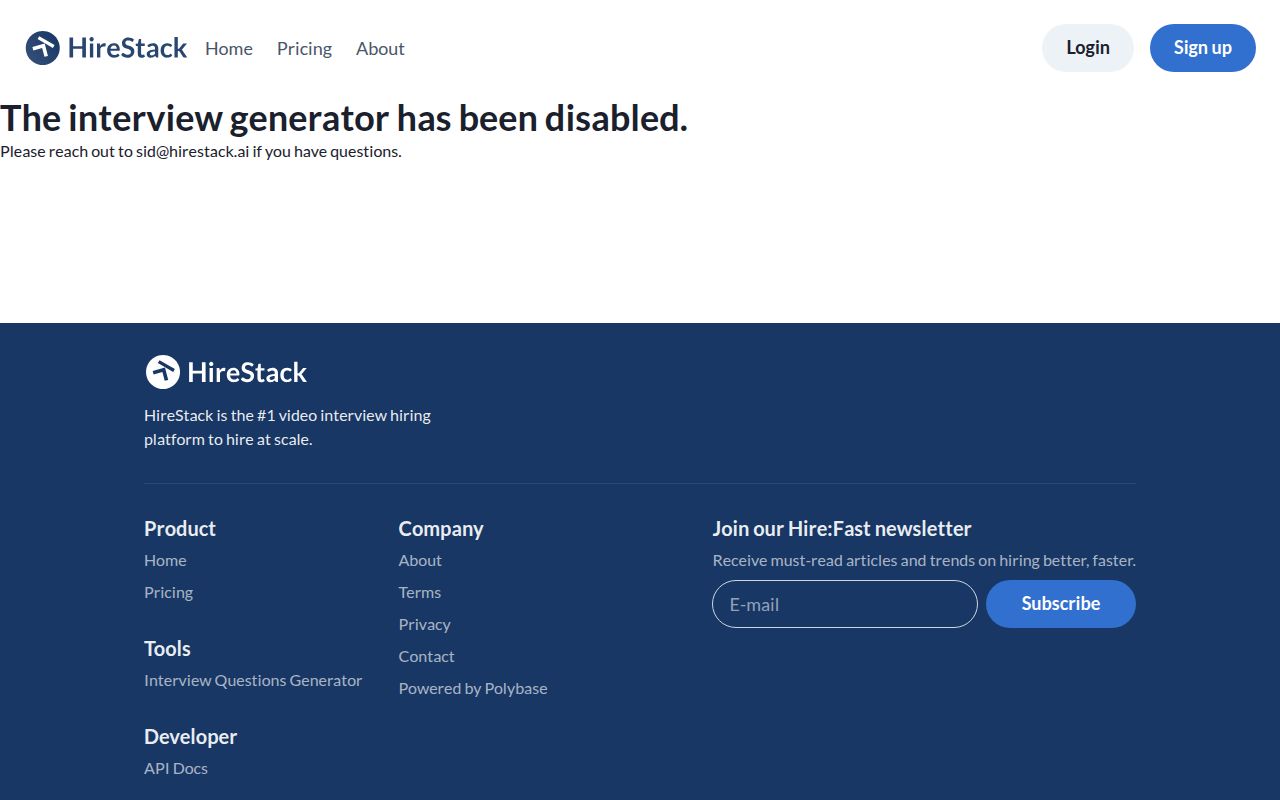Click the 'interview generator has been disabled' heading
The image size is (1280, 800).
(344, 118)
